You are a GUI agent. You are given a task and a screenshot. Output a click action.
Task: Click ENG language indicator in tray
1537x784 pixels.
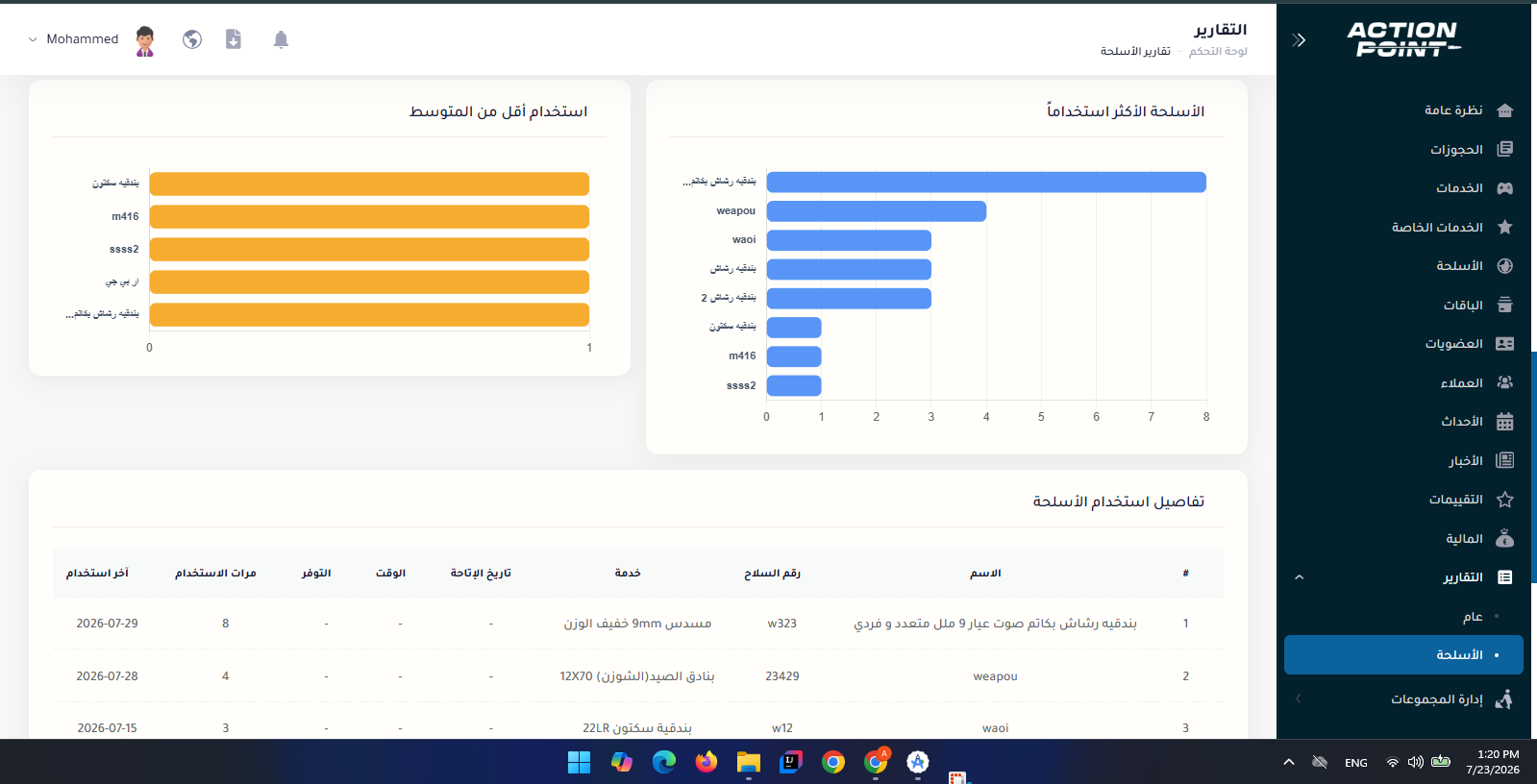[1356, 763]
